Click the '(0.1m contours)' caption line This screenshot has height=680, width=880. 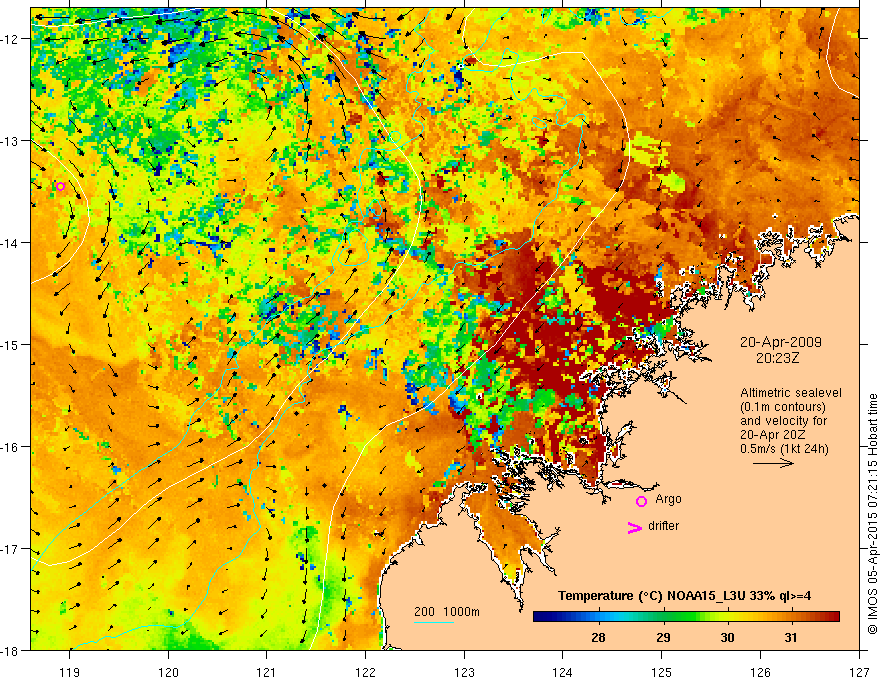pyautogui.click(x=783, y=407)
